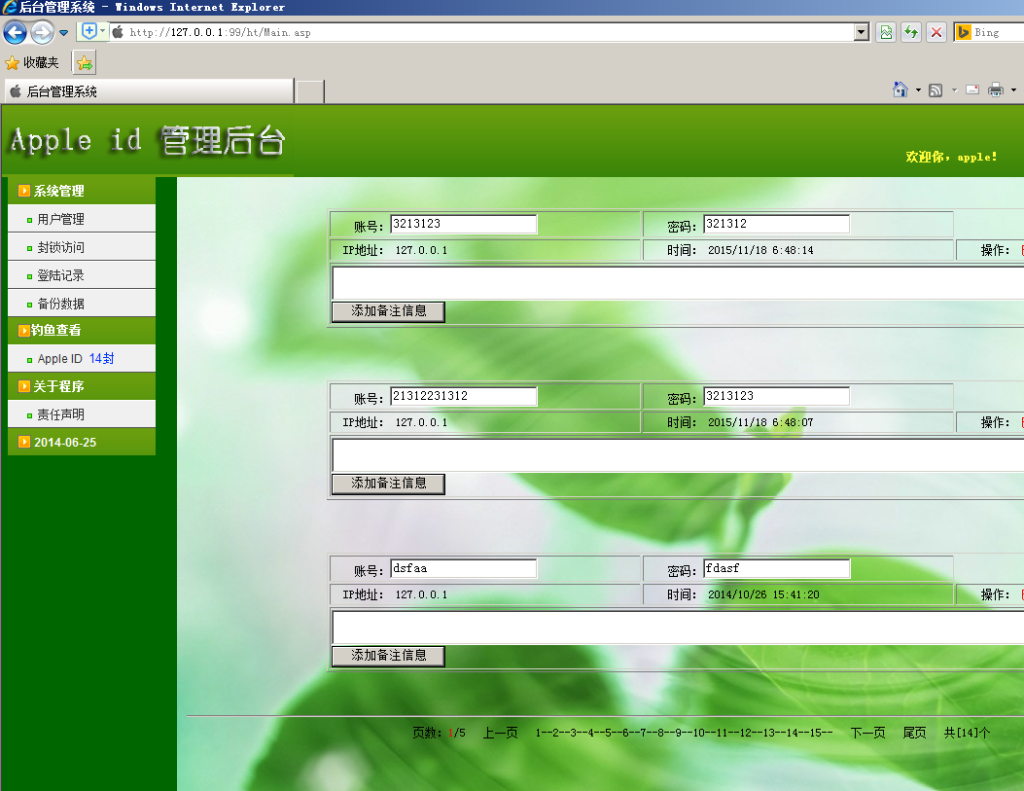Screen dimensions: 1024x791
Task: Click the note textarea under account 3213123
Action: tap(678, 283)
